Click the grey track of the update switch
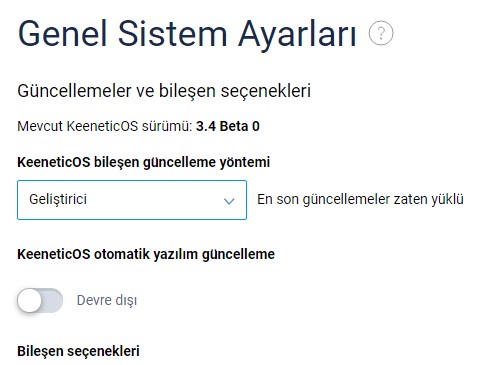The width and height of the screenshot is (502, 365). click(x=52, y=300)
